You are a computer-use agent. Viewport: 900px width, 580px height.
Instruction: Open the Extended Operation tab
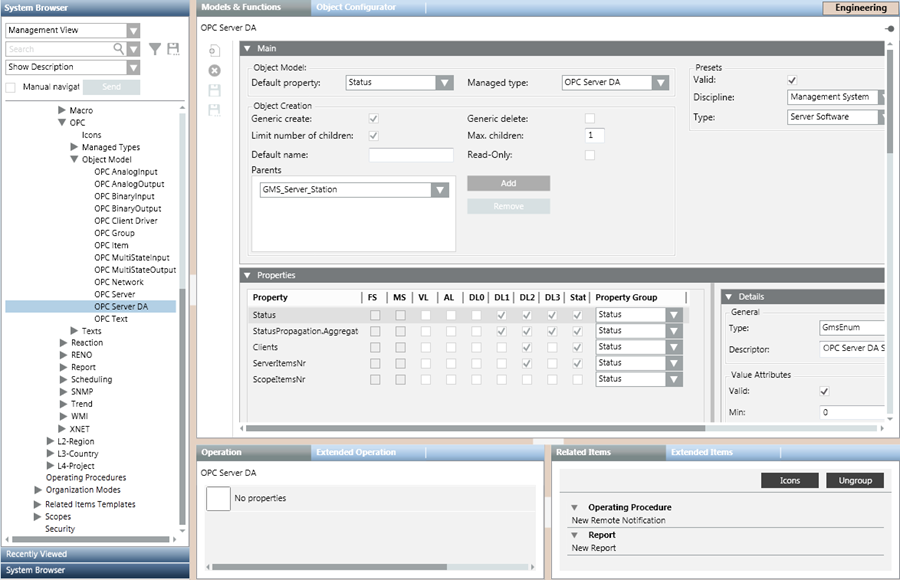coord(356,453)
